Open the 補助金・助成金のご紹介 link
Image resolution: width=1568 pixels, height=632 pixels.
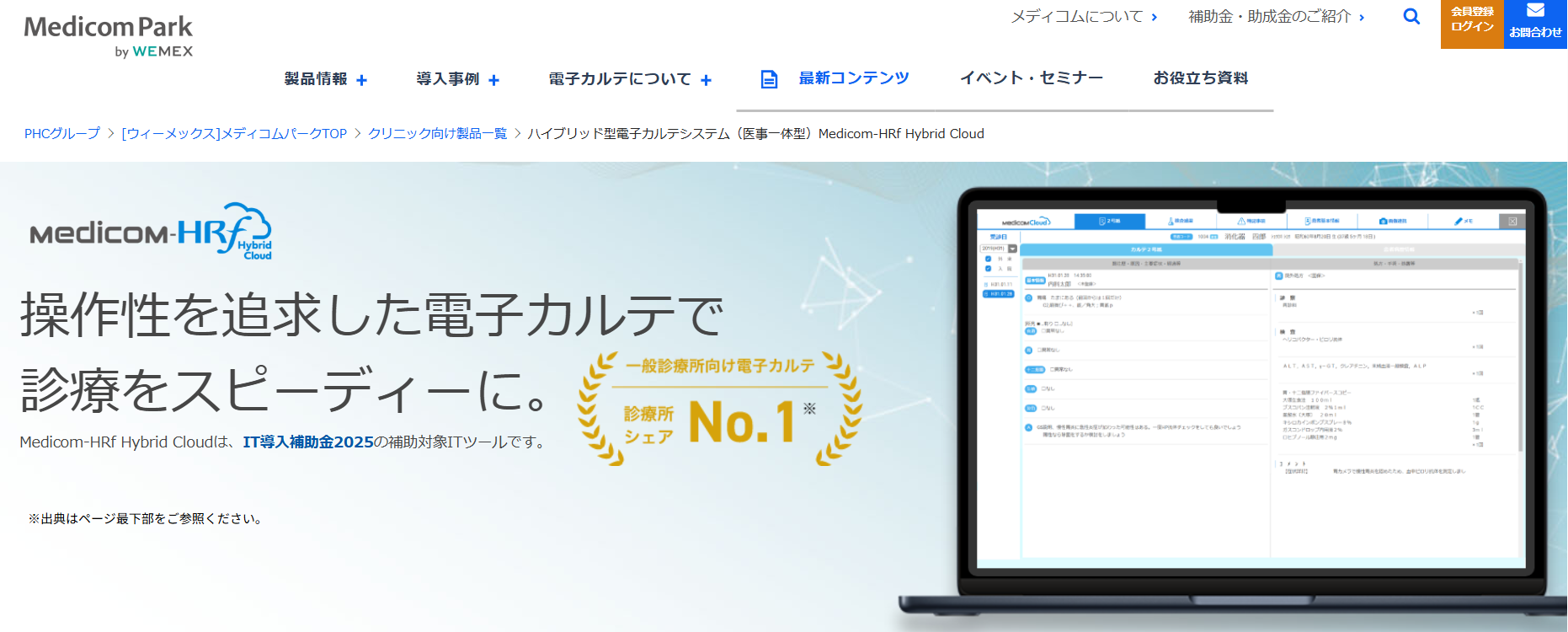pos(1276,17)
